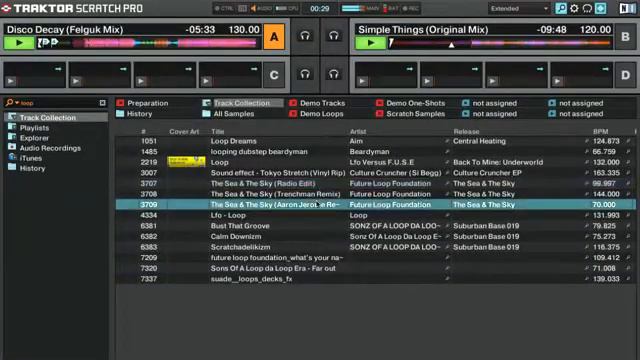The height and width of the screenshot is (360, 640).
Task: Click the search field containing loop
Action: [x=59, y=103]
